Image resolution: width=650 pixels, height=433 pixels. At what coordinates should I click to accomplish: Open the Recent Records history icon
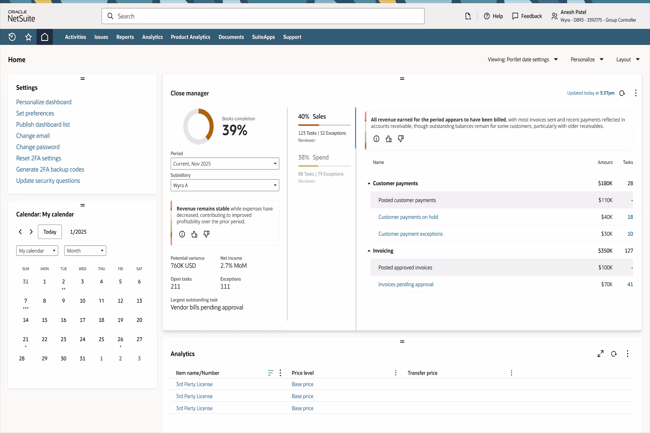pos(12,37)
